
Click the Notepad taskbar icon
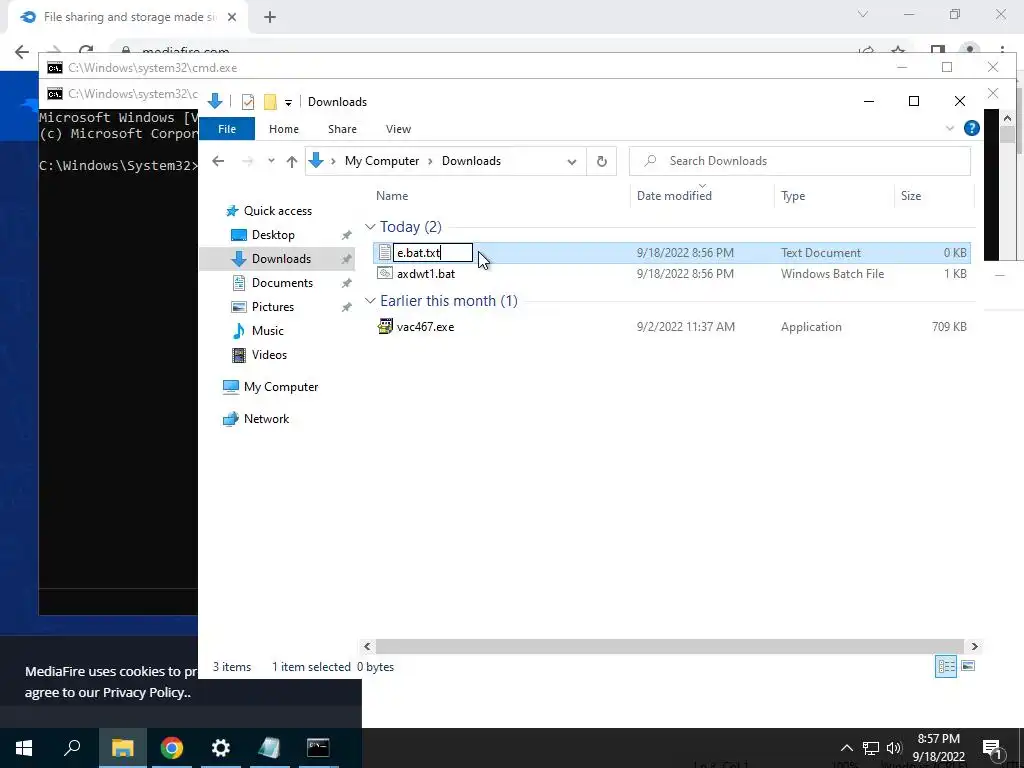269,748
